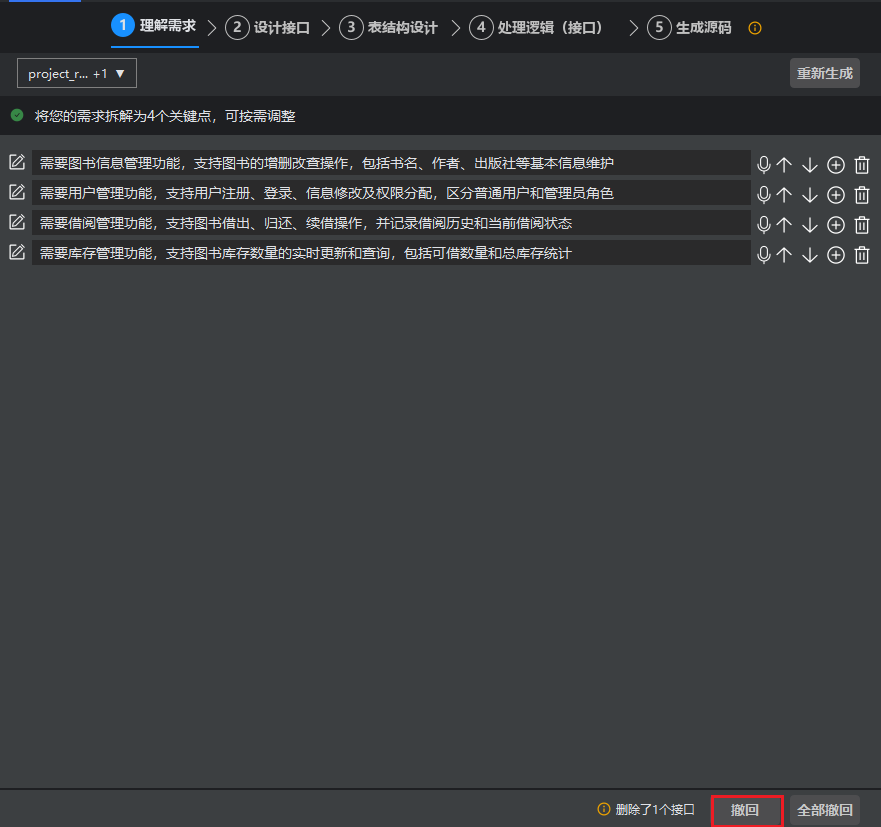Add new item after 借阅管理 requirement
The image size is (881, 827).
pyautogui.click(x=836, y=225)
